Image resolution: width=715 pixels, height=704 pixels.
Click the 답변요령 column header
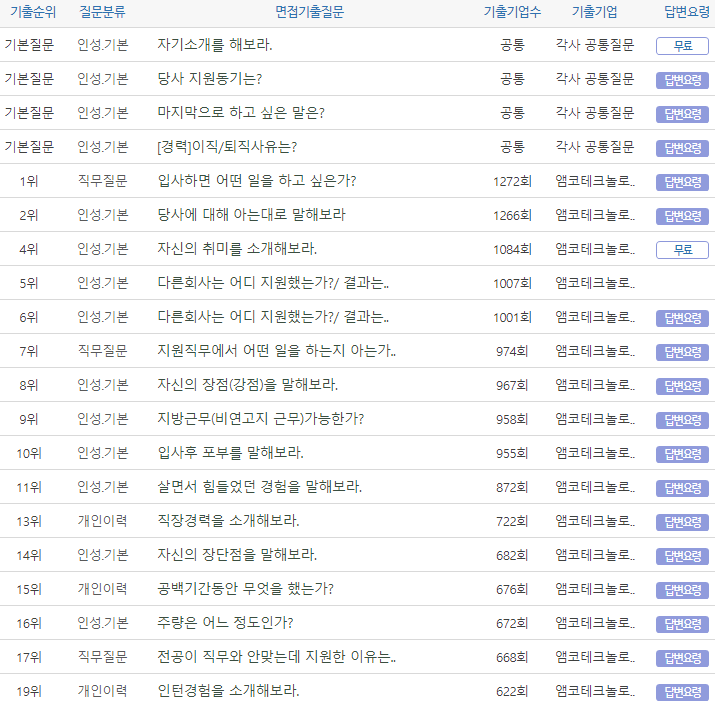(686, 12)
